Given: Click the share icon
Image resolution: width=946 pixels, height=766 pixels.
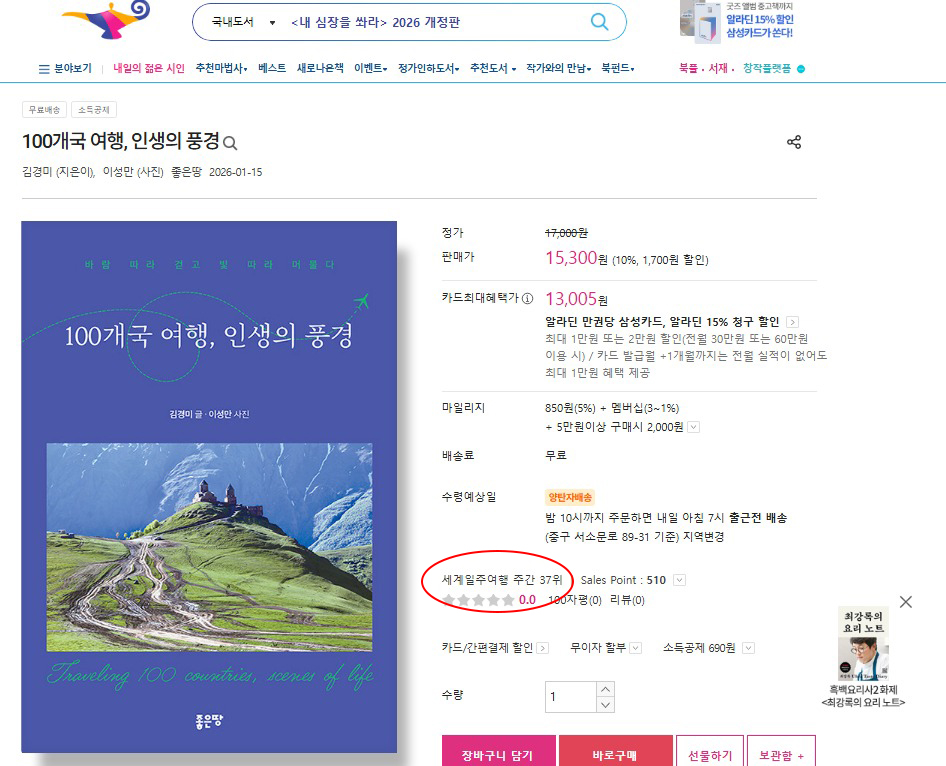Looking at the screenshot, I should coord(794,142).
